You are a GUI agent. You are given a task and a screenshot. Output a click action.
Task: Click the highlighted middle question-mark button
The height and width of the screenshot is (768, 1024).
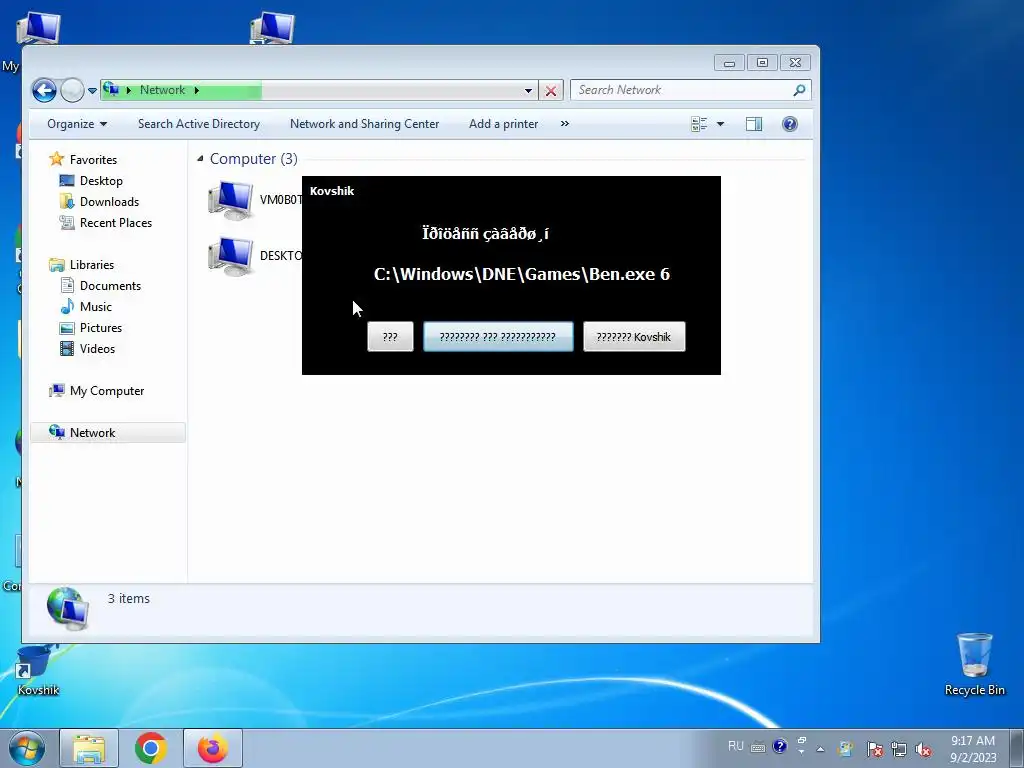pos(498,336)
